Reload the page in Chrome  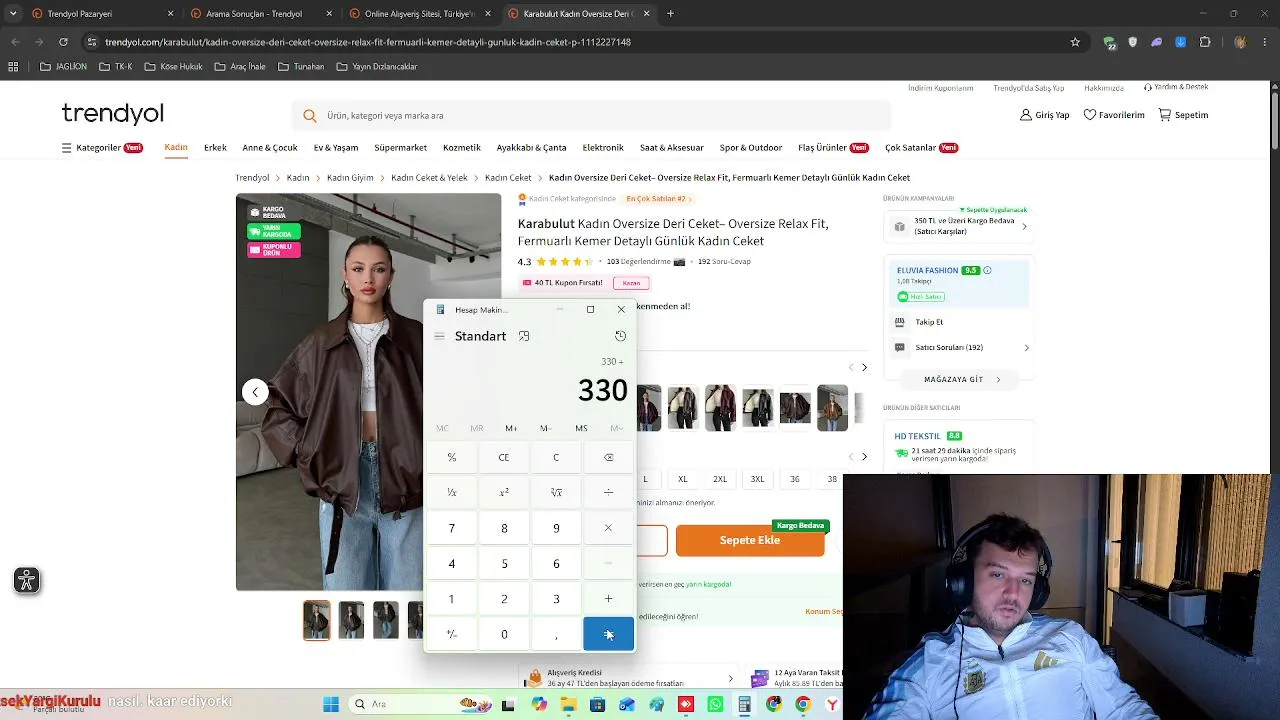pos(63,42)
